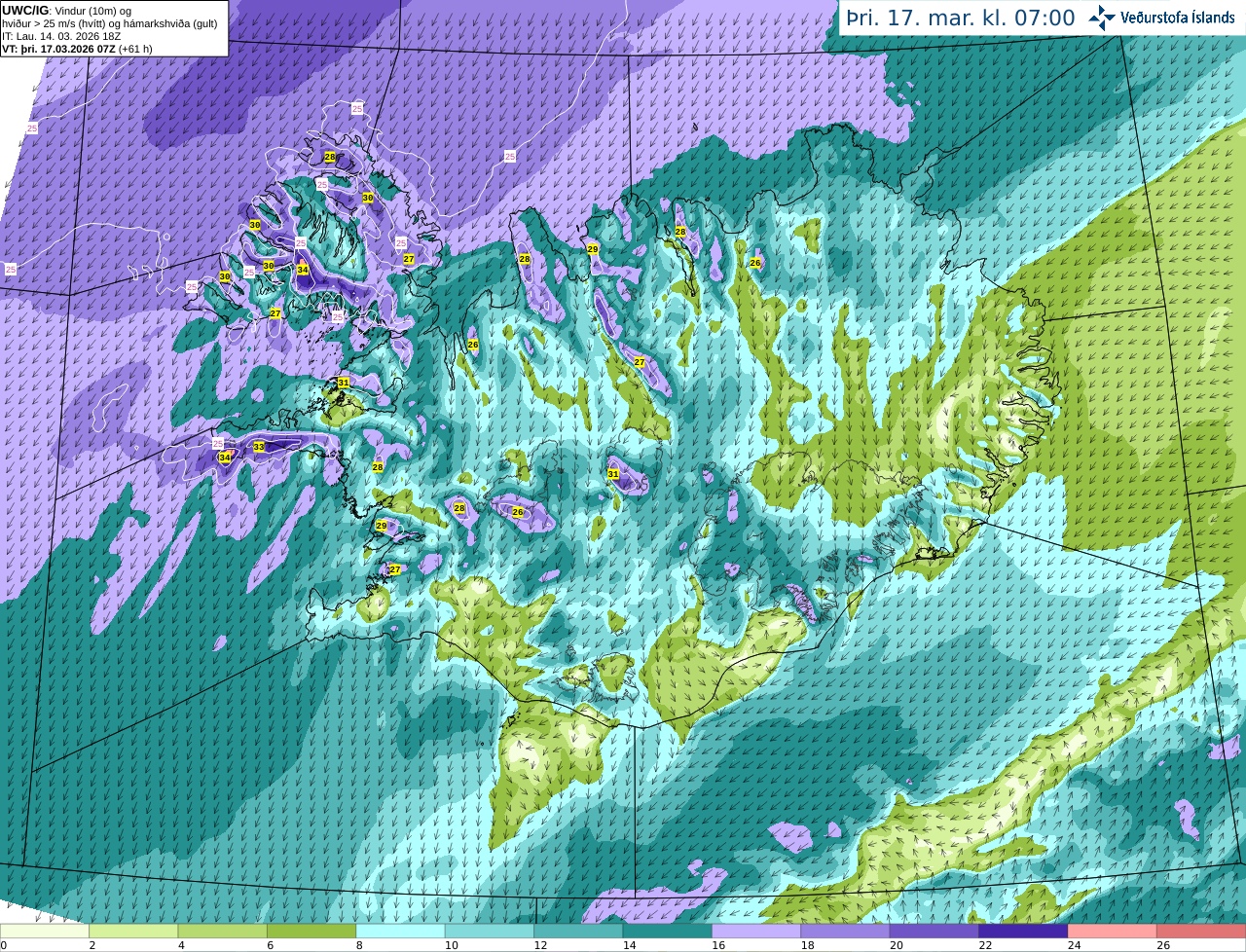Select the 20–22 m/s violet legend swatch
Screen dimensions: 1246x952
(x=934, y=931)
